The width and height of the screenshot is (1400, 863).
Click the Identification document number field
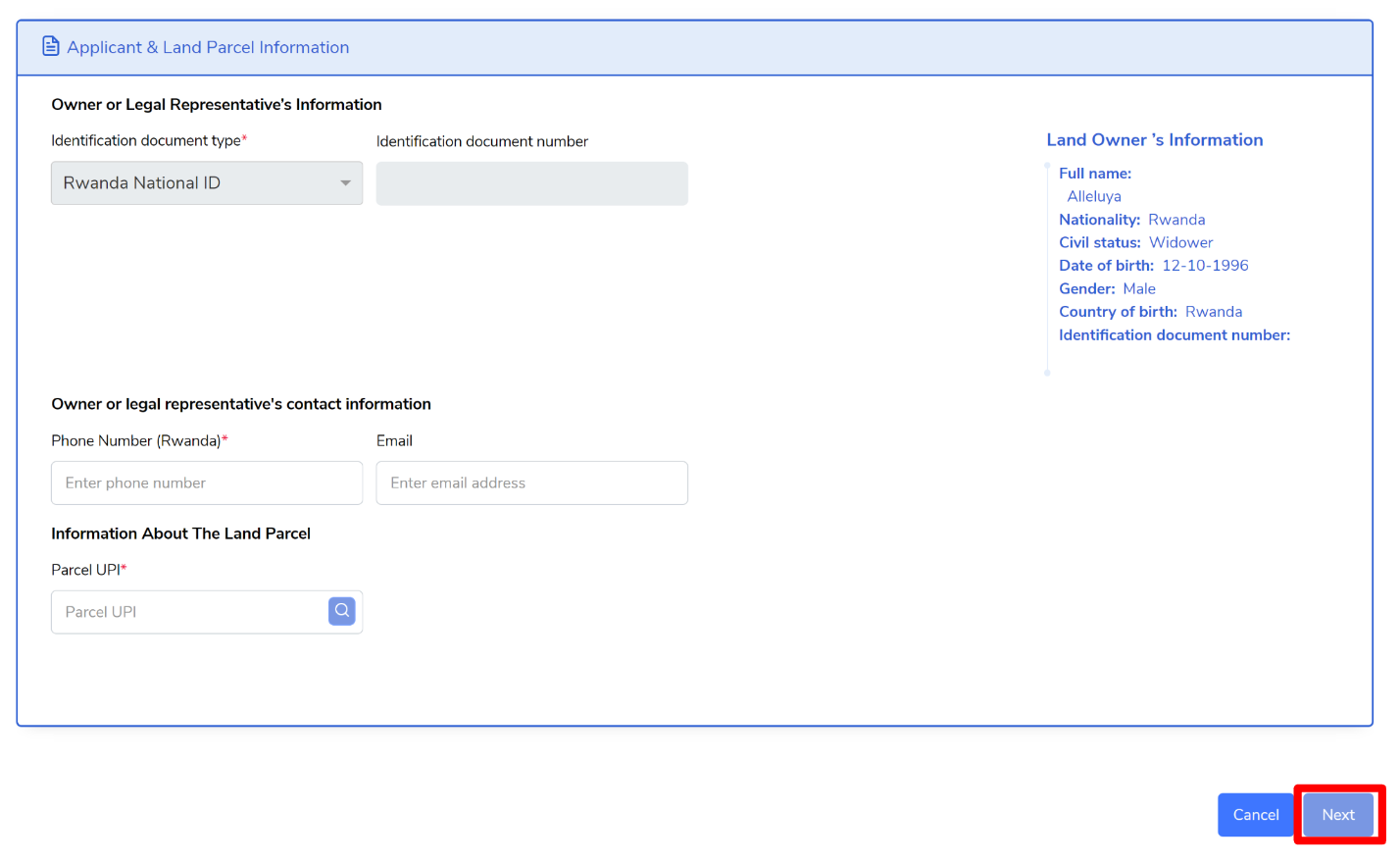(x=532, y=183)
